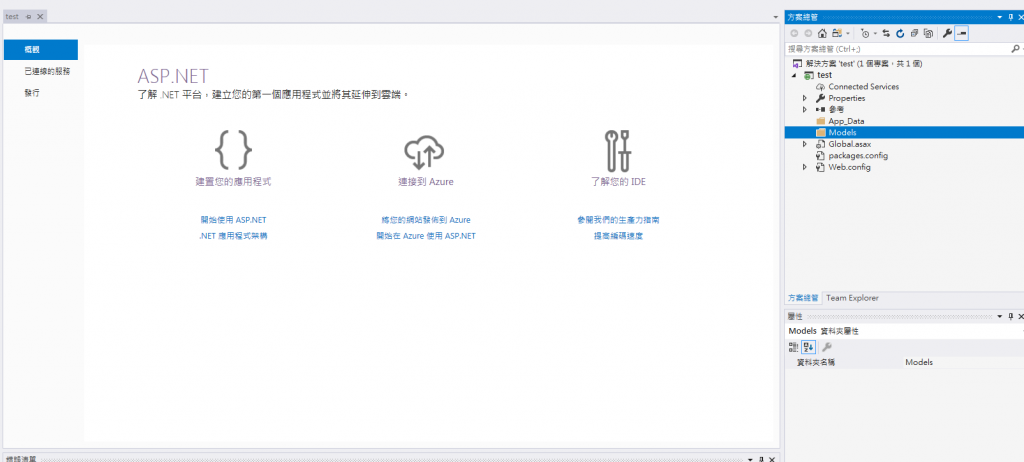Open the 開始使用 ASP.NET link
1024x462 pixels.
[233, 220]
